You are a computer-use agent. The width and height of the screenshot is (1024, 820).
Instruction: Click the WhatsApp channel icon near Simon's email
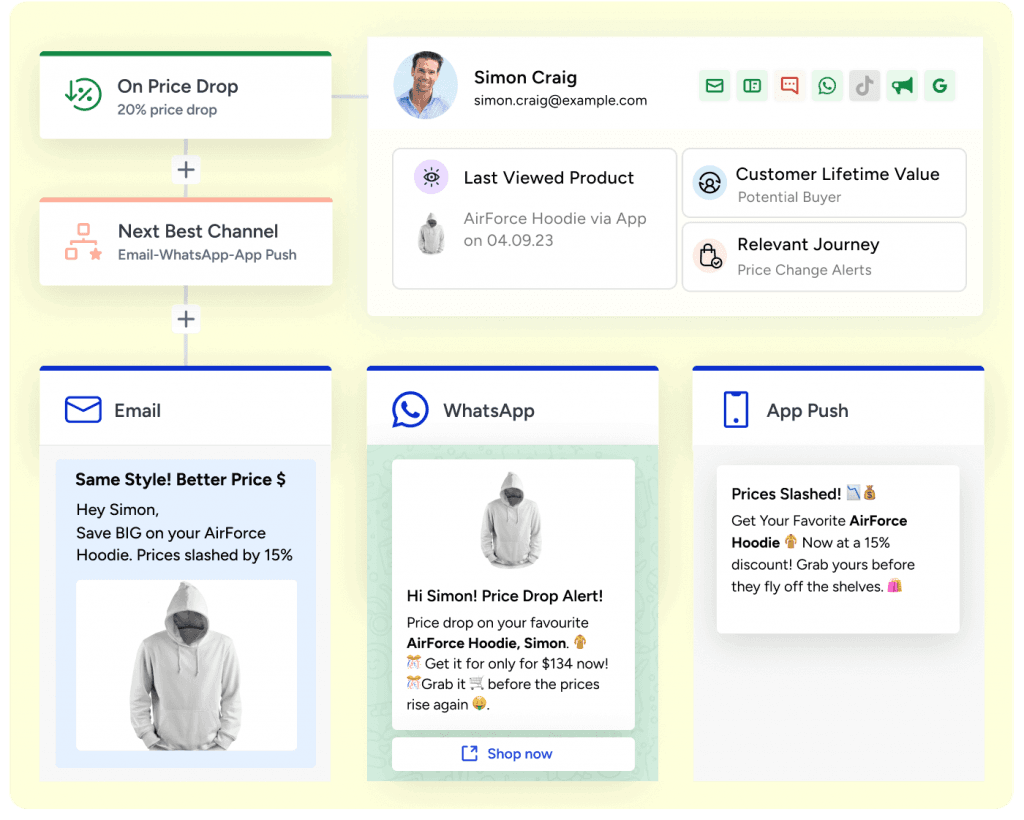point(827,86)
